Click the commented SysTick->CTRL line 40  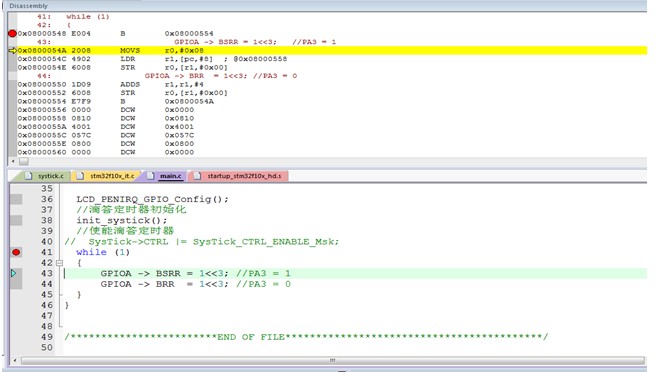point(202,242)
